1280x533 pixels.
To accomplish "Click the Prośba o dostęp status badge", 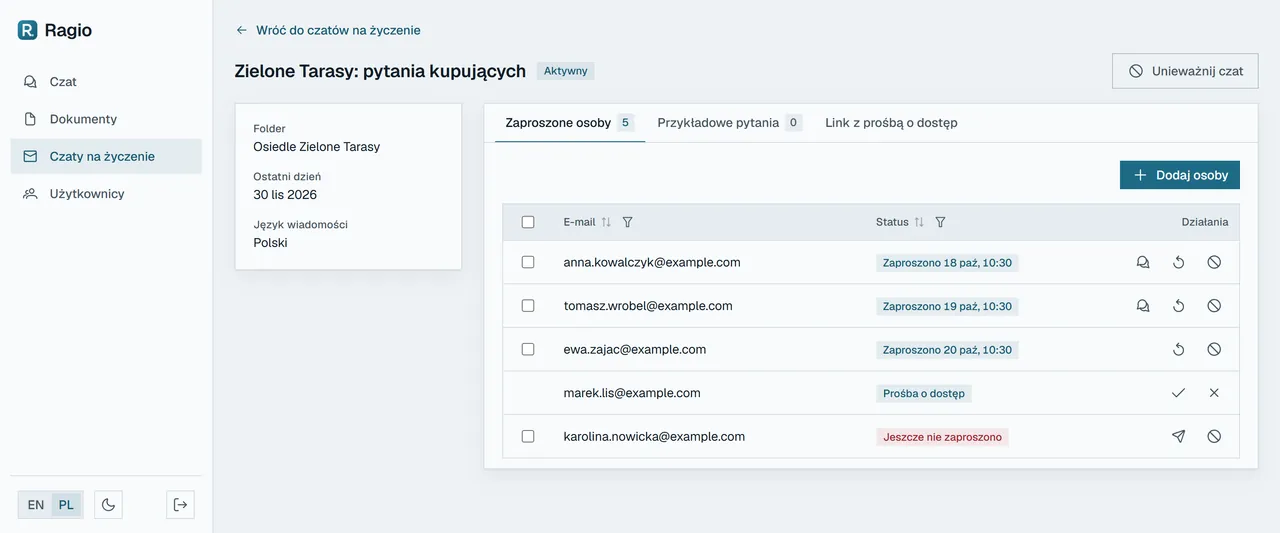I will click(924, 393).
